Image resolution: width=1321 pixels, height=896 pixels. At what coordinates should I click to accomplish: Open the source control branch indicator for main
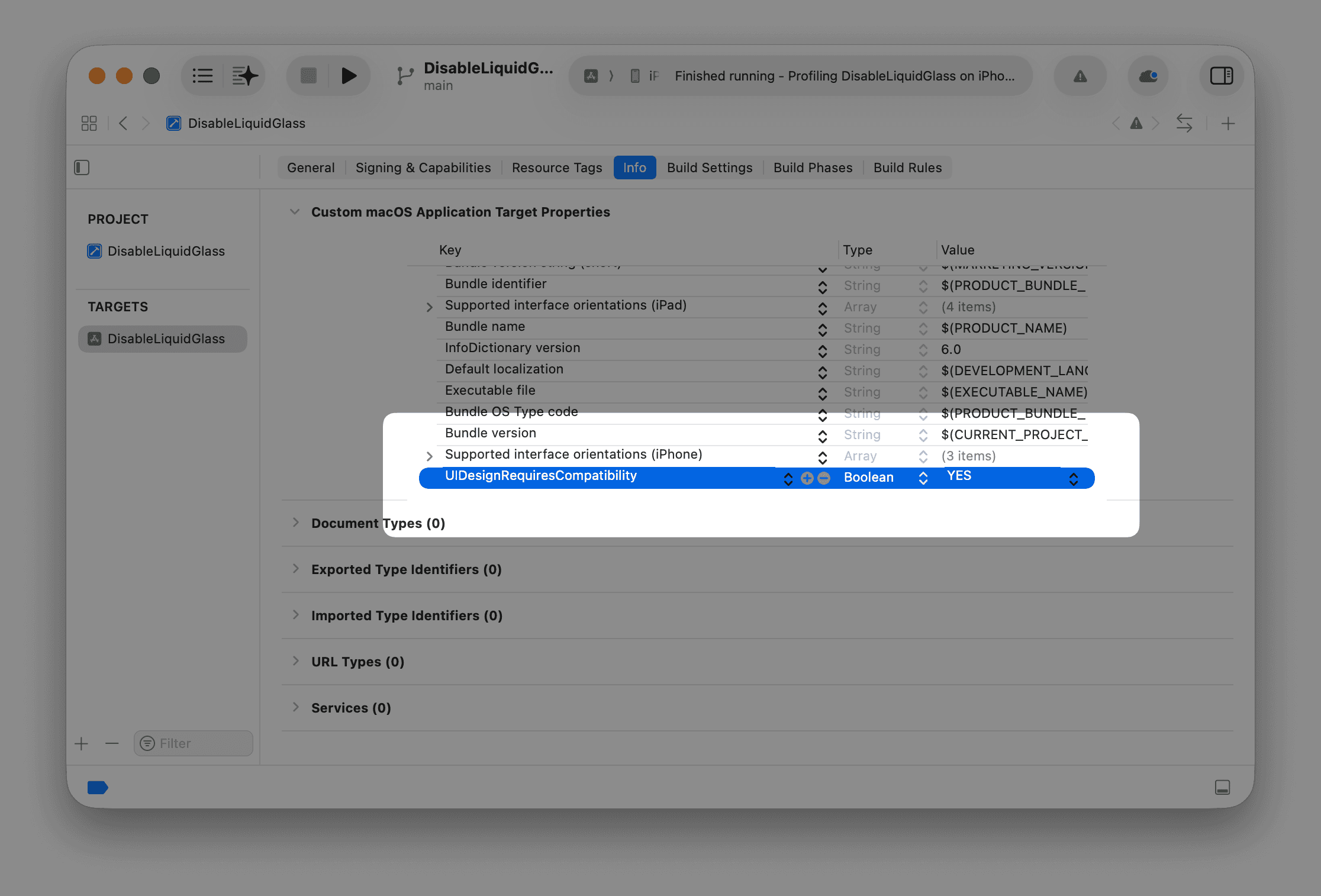(x=406, y=75)
